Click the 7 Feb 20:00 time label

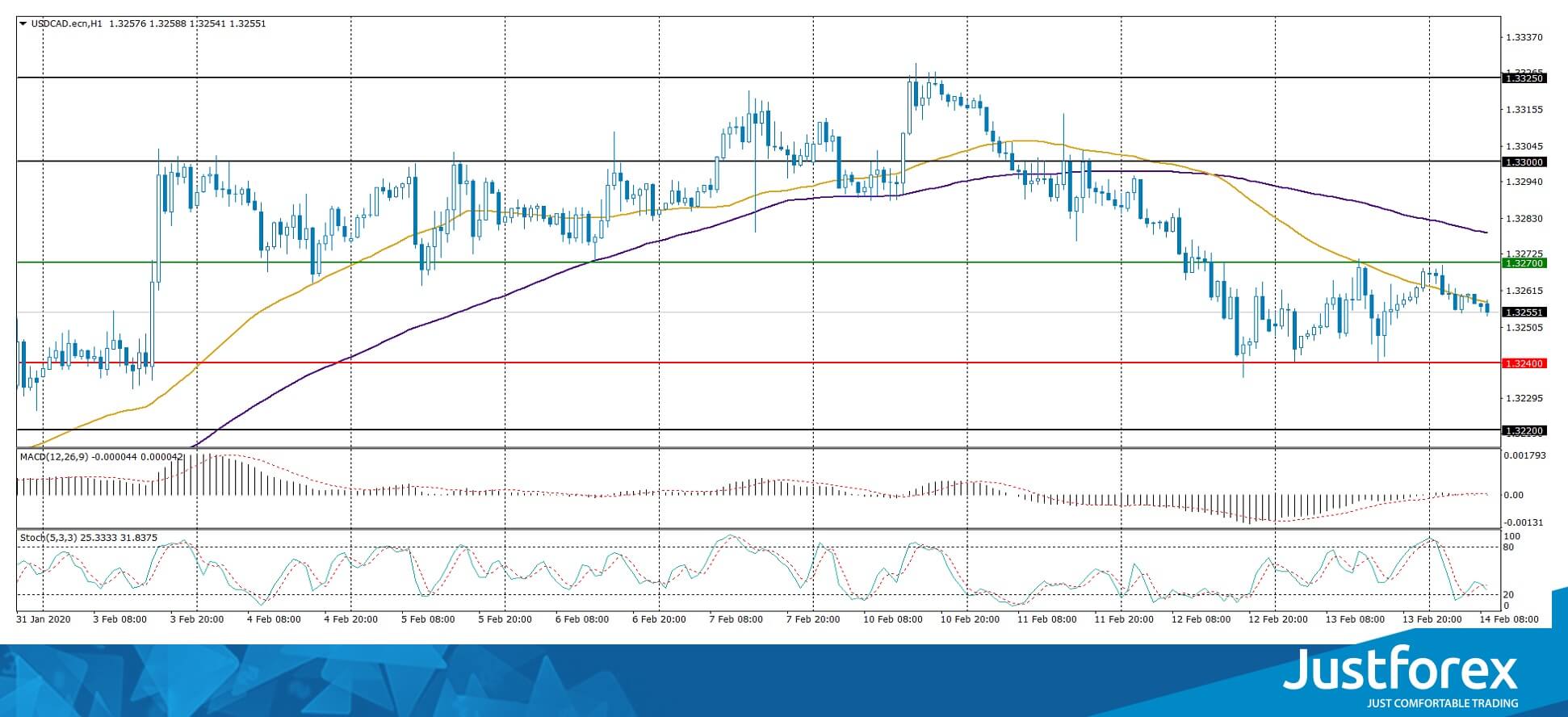813,619
